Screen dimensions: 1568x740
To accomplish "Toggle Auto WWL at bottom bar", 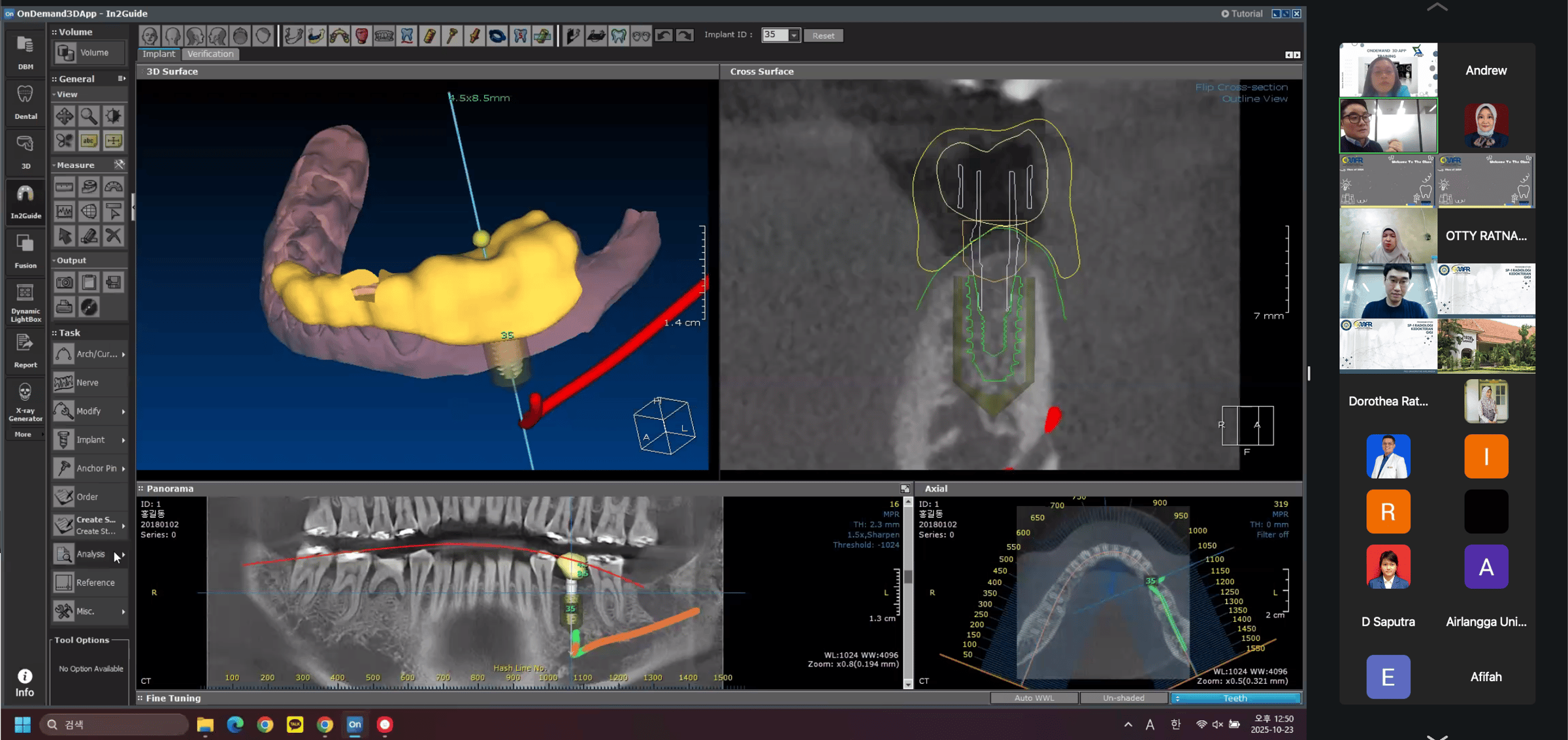I will 1034,698.
